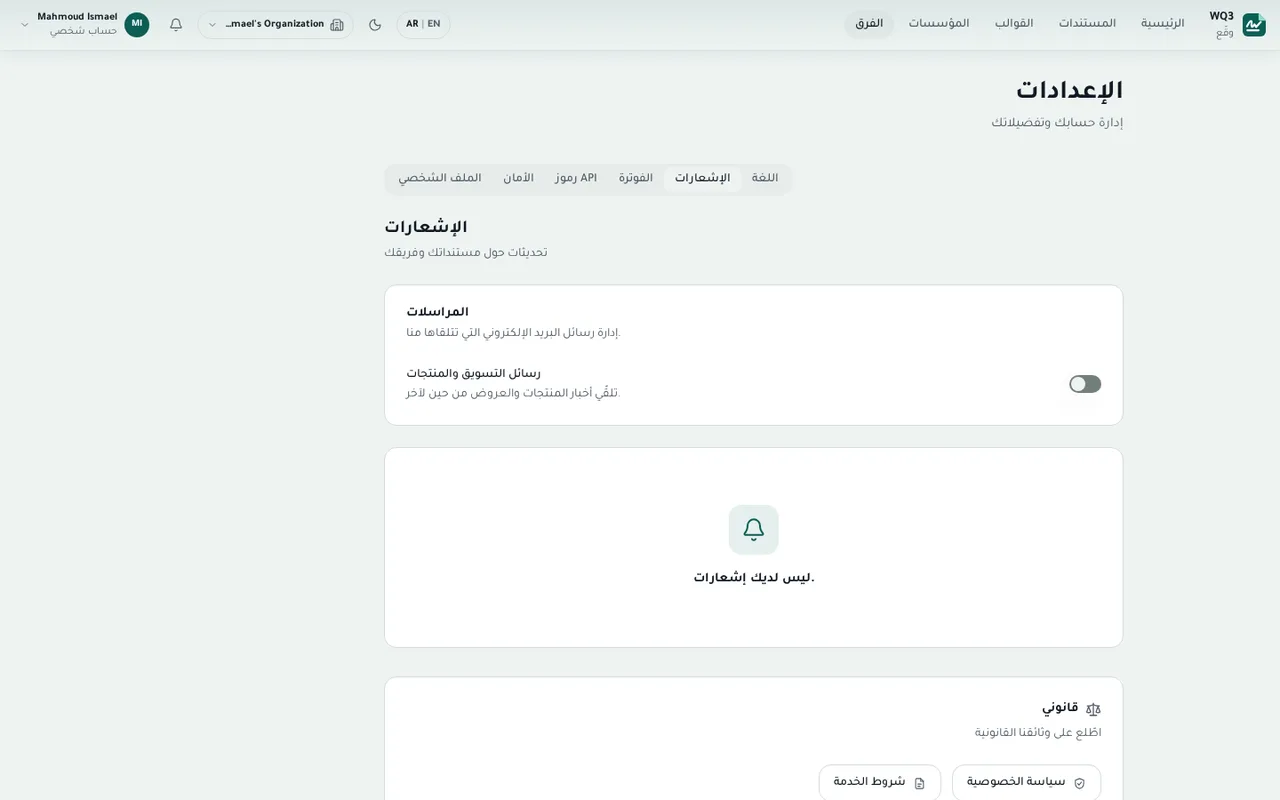Click the Mahmoud Ismael account name
The width and height of the screenshot is (1280, 800).
tap(77, 17)
